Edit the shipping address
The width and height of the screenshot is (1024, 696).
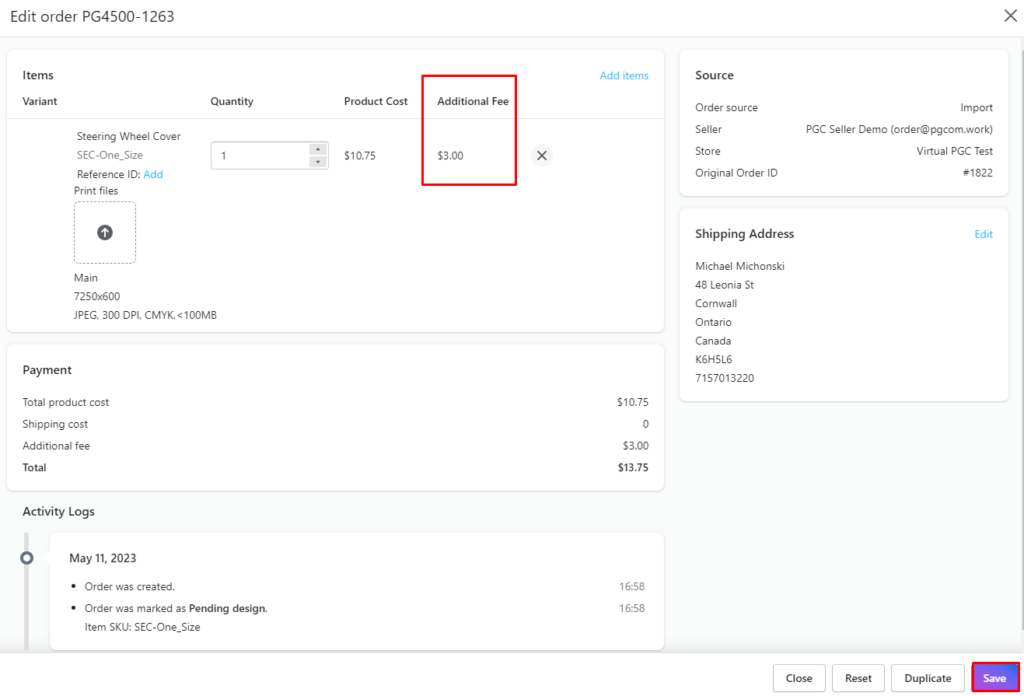[x=983, y=233]
